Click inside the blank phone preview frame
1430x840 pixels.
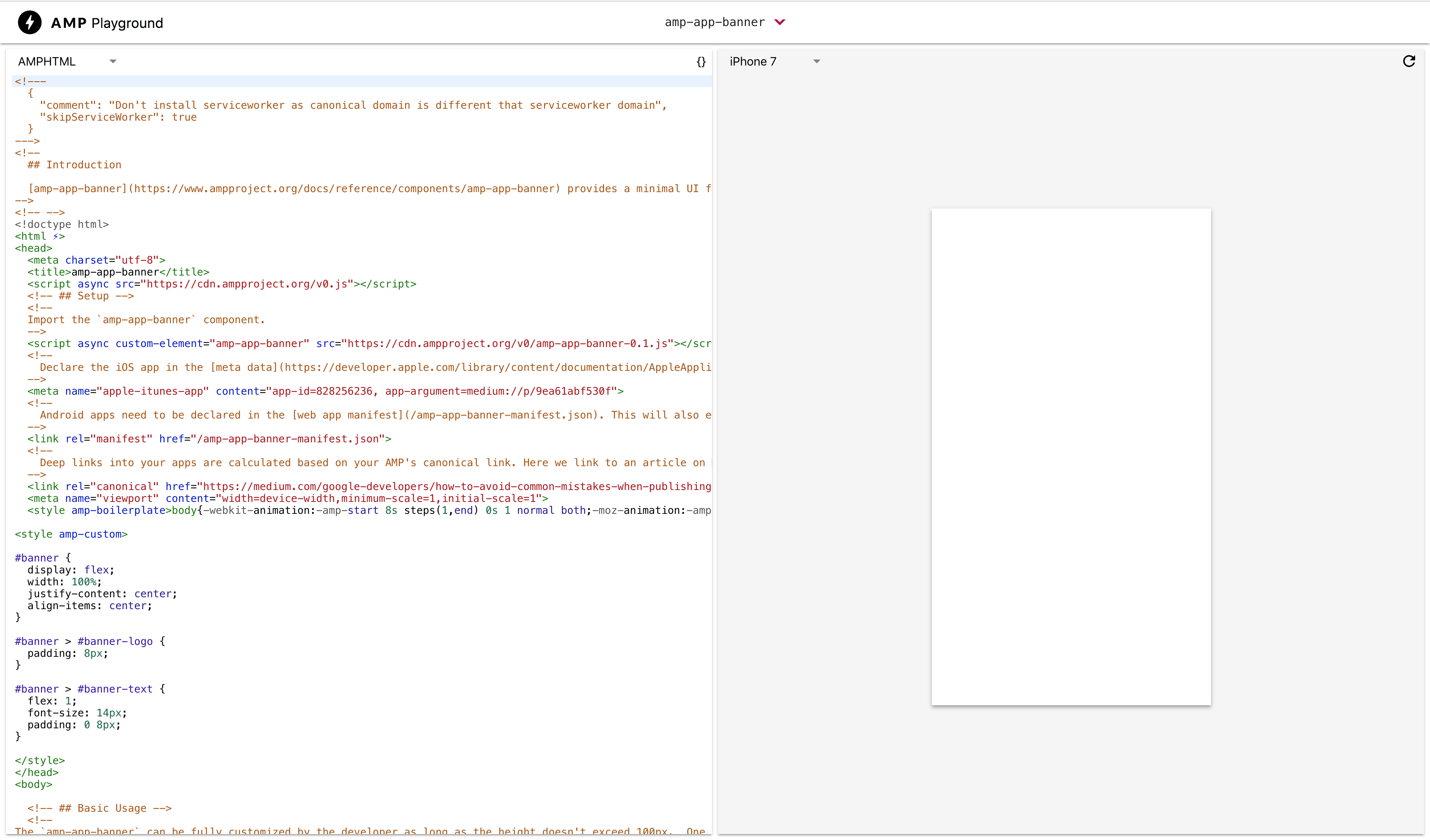[x=1071, y=457]
